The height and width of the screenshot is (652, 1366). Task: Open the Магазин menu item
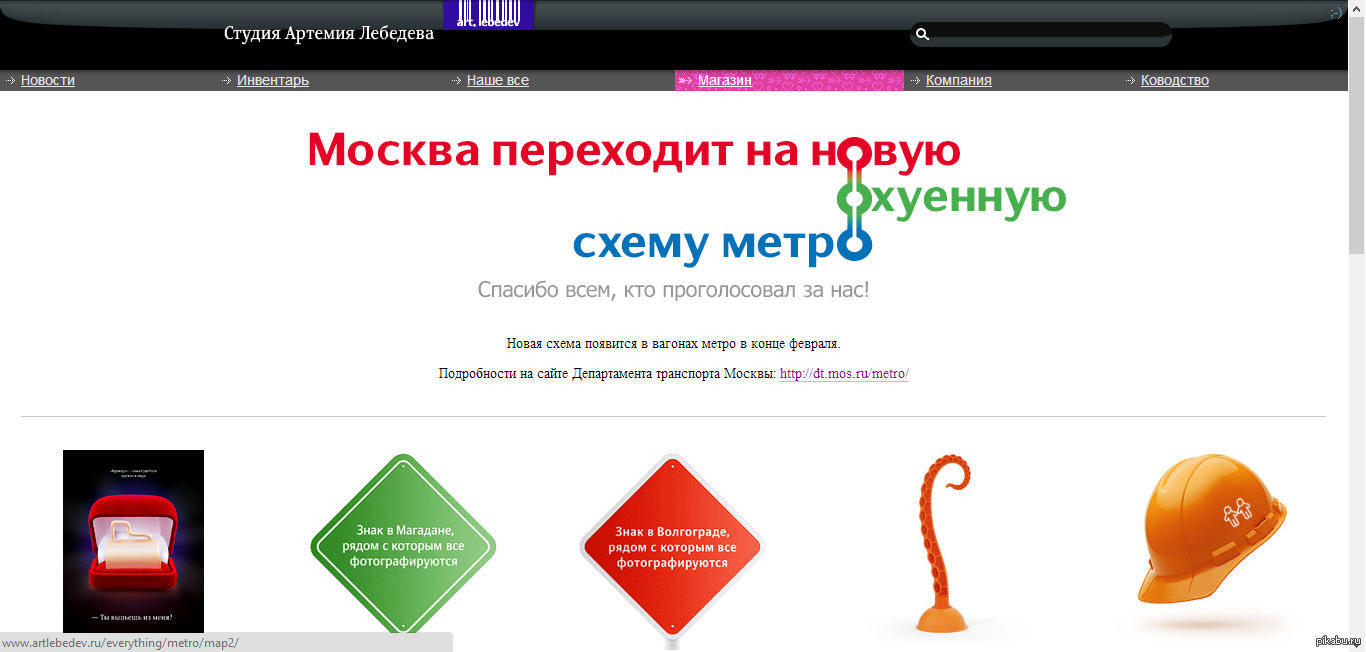click(725, 81)
